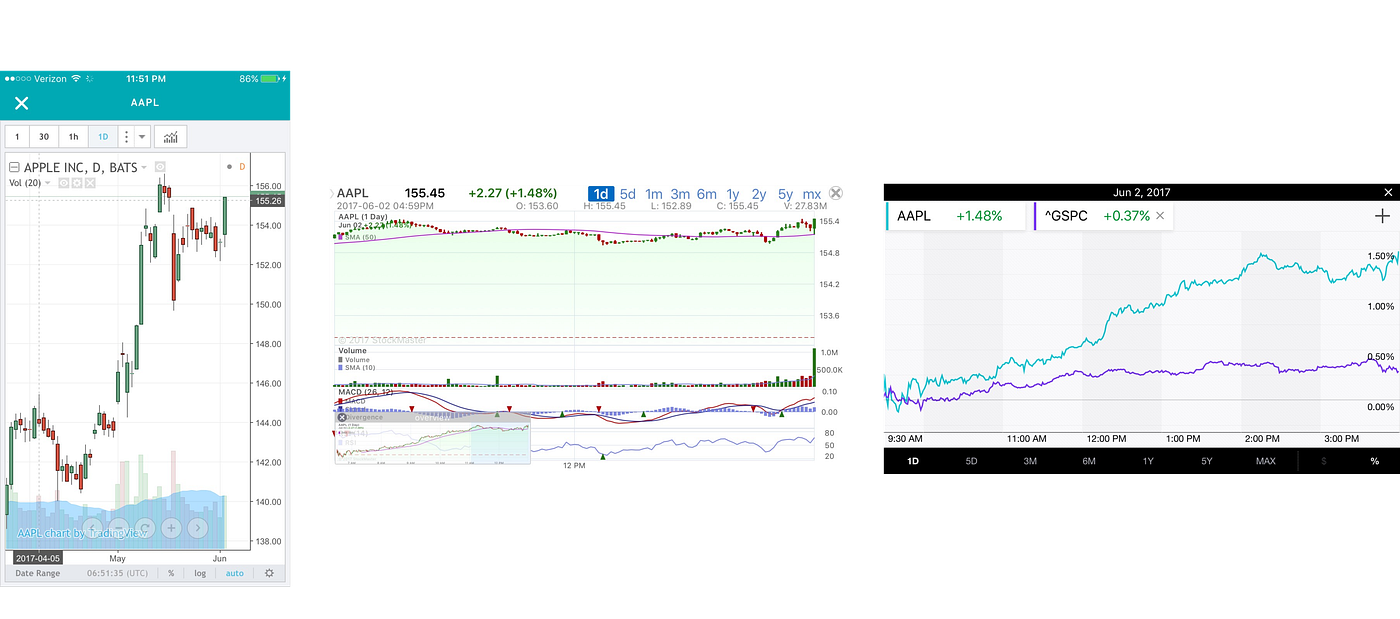Open the three-dot chart options menu
The width and height of the screenshot is (1400, 619).
(126, 137)
